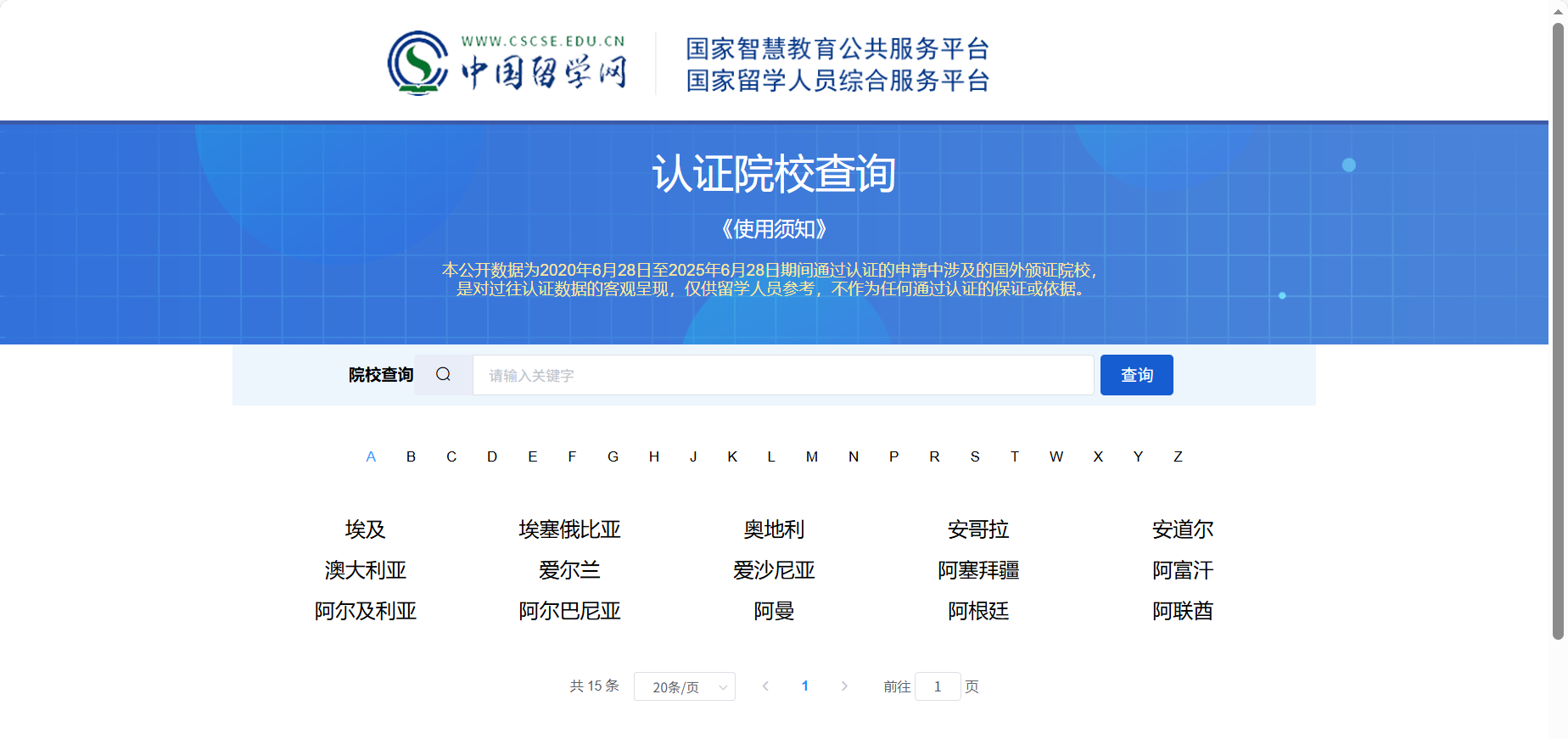Select page number 1 in pagination
Image resolution: width=1568 pixels, height=739 pixels.
[805, 686]
